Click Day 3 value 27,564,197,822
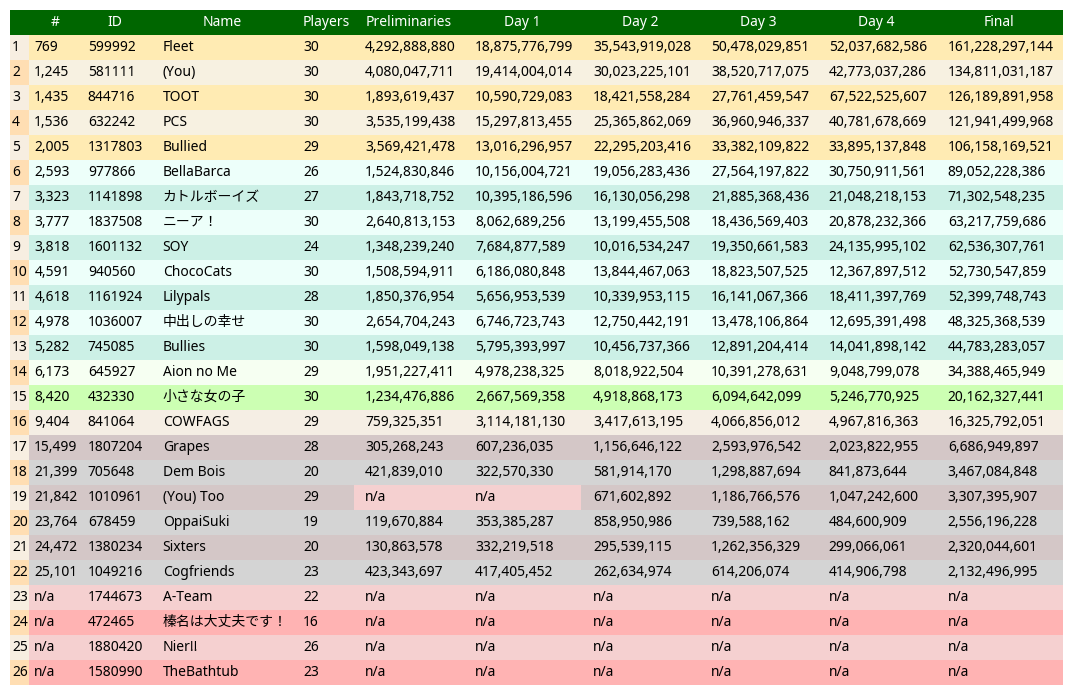Screen dimensions: 1072x695 [760, 172]
